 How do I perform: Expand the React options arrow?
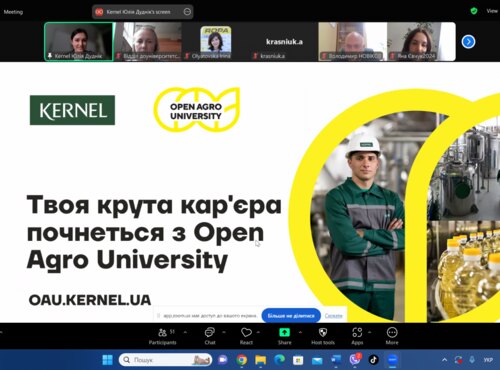[258, 332]
